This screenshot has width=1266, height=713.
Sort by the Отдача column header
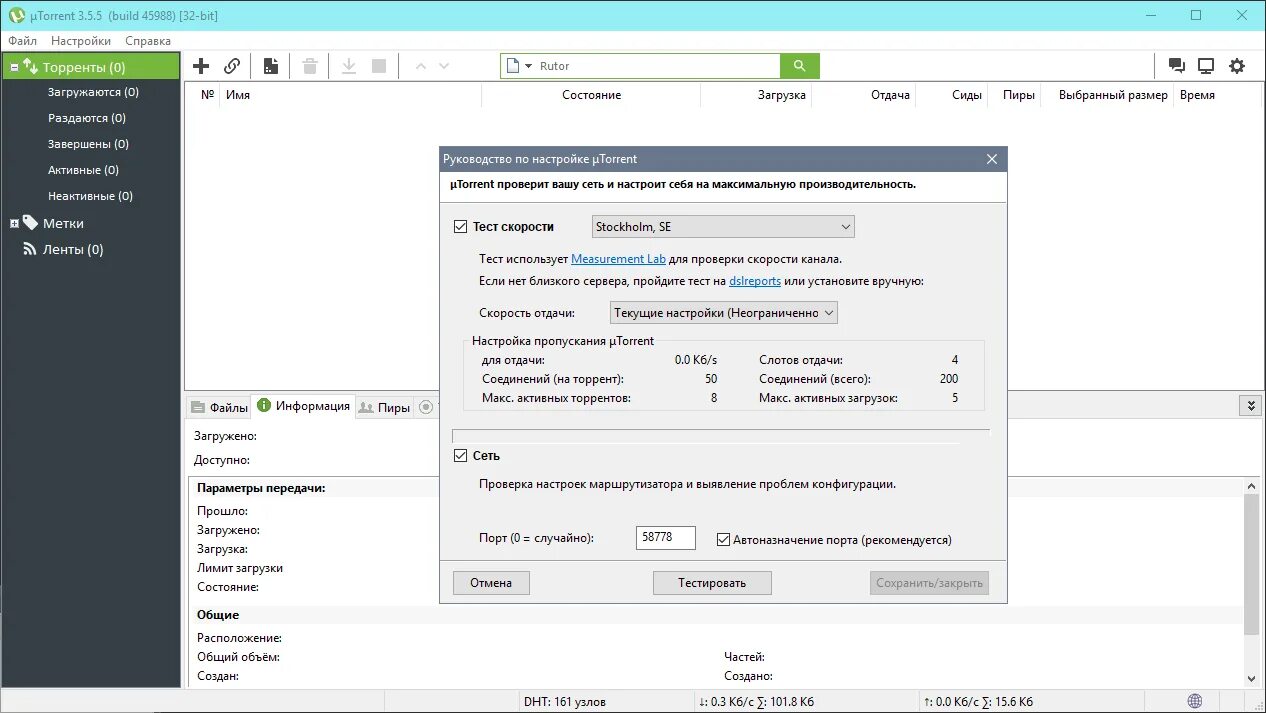point(863,95)
